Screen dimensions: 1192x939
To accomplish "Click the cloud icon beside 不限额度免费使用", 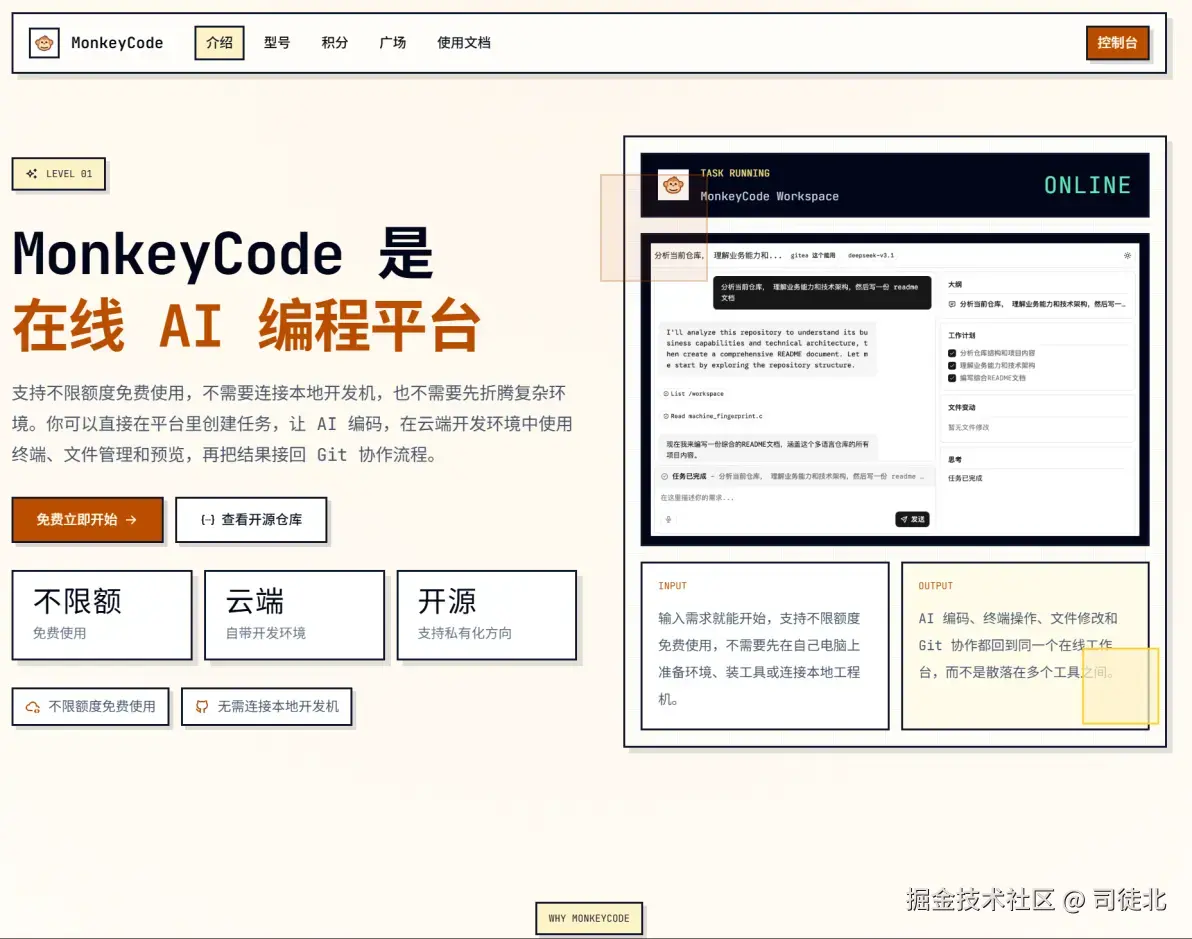I will [33, 706].
